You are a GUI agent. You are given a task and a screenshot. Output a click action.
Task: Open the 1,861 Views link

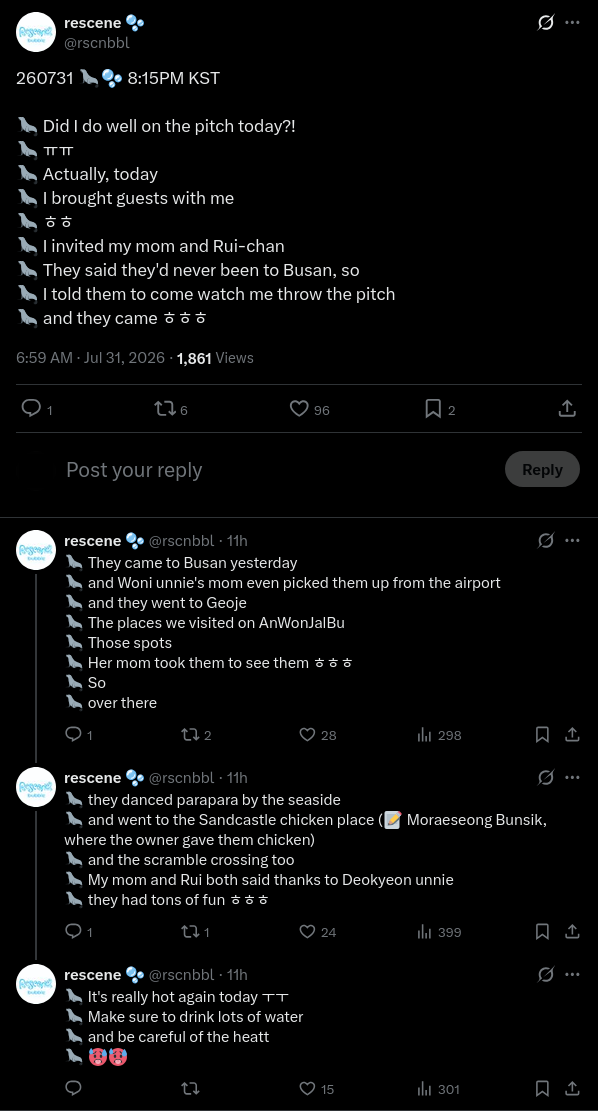(x=215, y=358)
